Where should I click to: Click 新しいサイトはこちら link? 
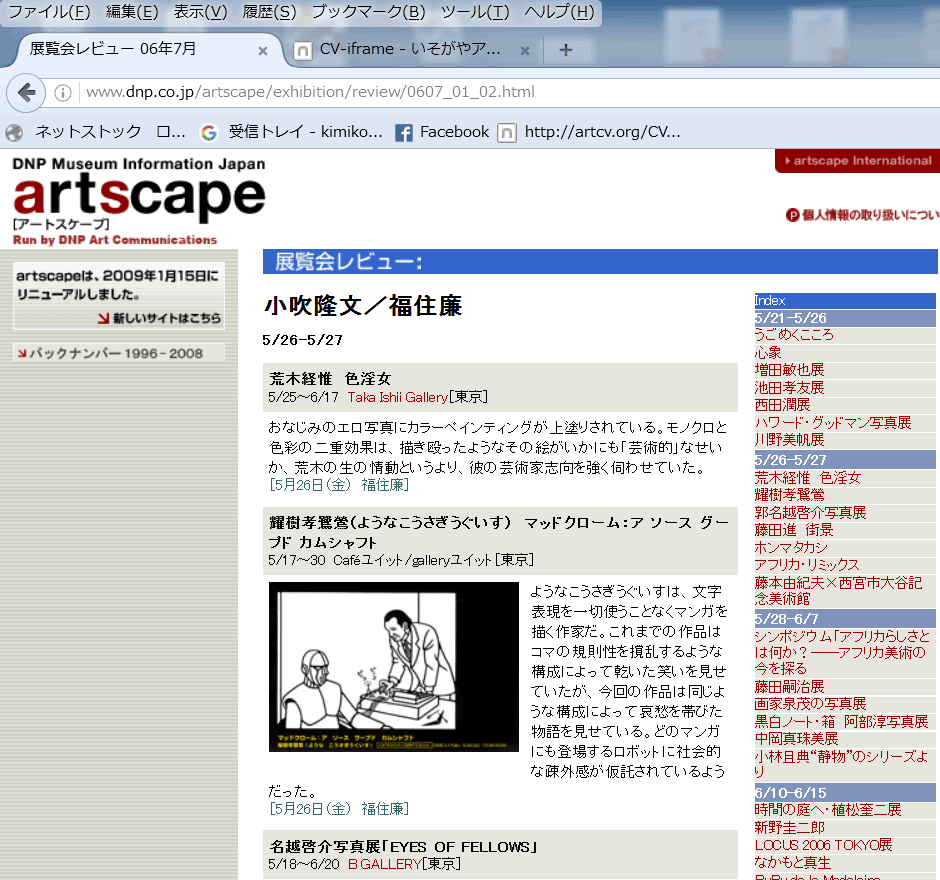tap(160, 318)
